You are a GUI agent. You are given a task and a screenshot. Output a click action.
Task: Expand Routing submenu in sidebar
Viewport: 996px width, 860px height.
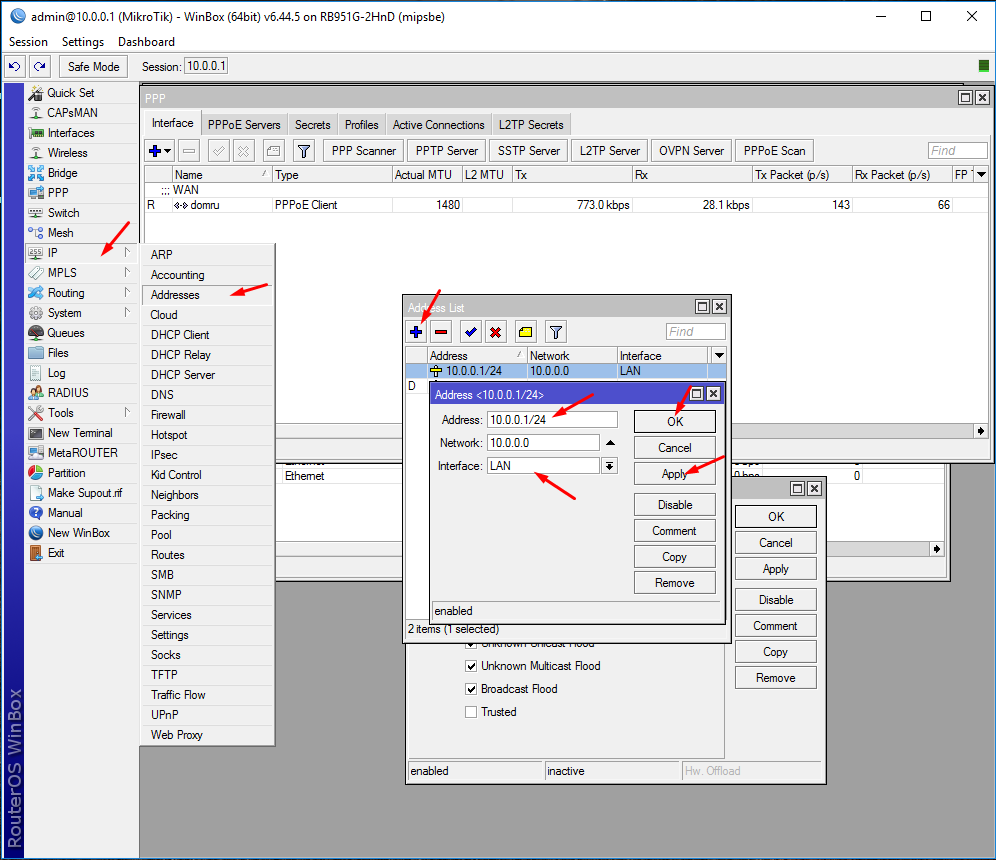[127, 292]
